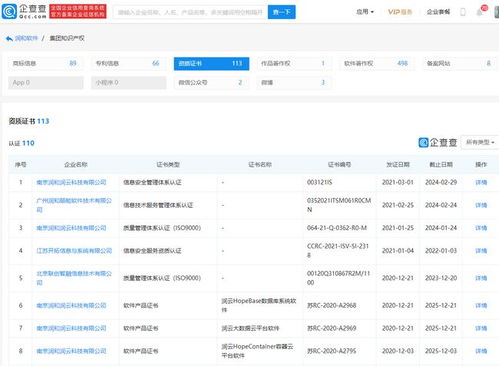The image size is (499, 366).
Task: Open 广州润和颐能软件技术有限公司 company link
Action: (74, 205)
